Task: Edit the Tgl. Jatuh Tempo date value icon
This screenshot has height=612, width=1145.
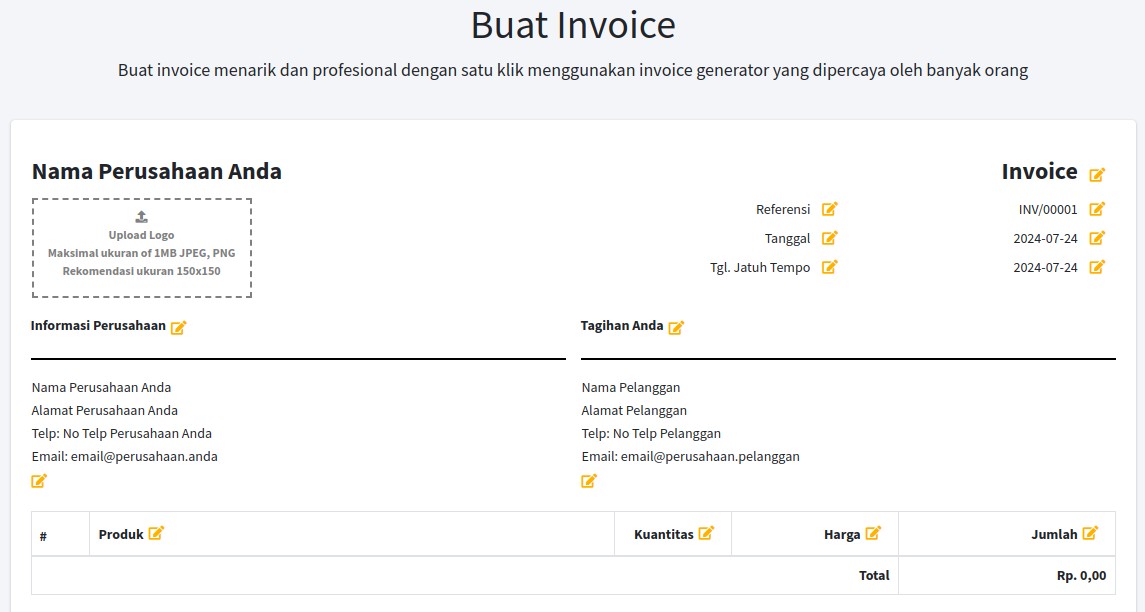Action: click(x=1097, y=267)
